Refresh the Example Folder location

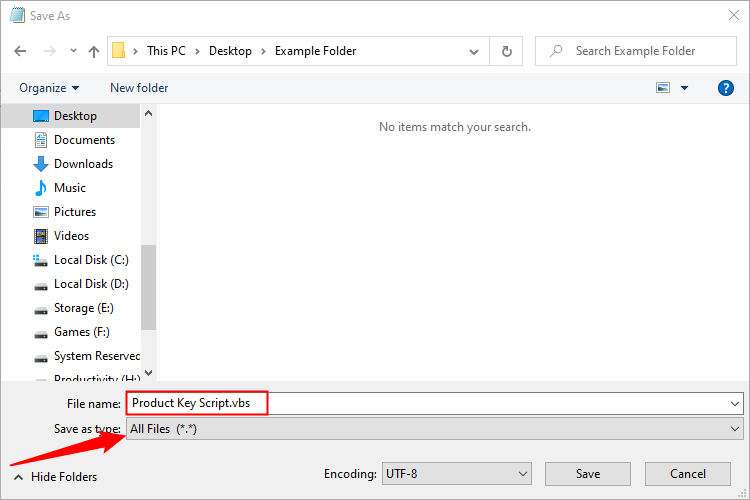[507, 51]
